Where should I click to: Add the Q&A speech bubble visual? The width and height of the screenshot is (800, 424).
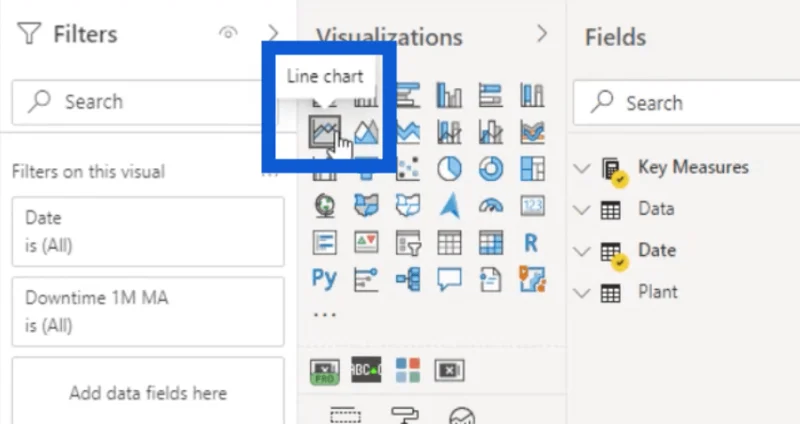[449, 280]
